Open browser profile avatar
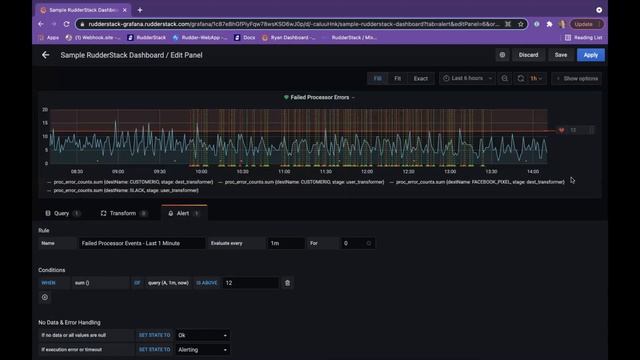The image size is (640, 360). 562,24
